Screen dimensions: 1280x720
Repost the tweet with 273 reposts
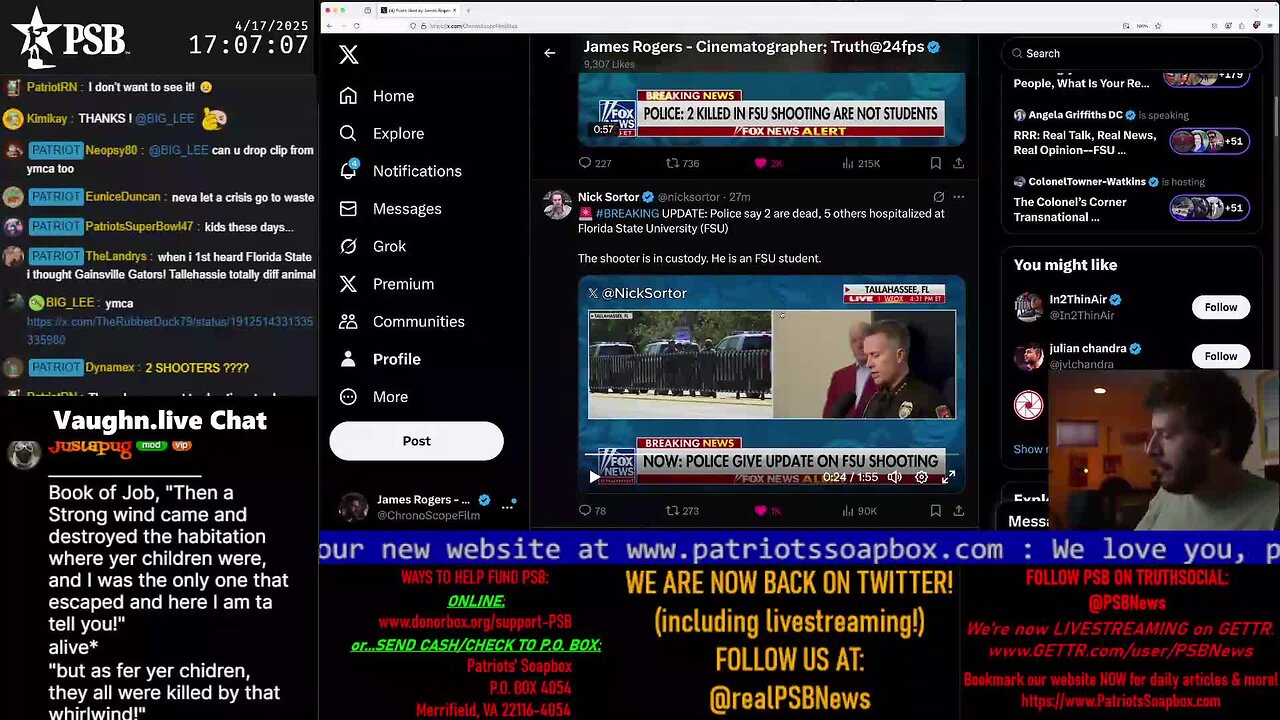point(683,511)
